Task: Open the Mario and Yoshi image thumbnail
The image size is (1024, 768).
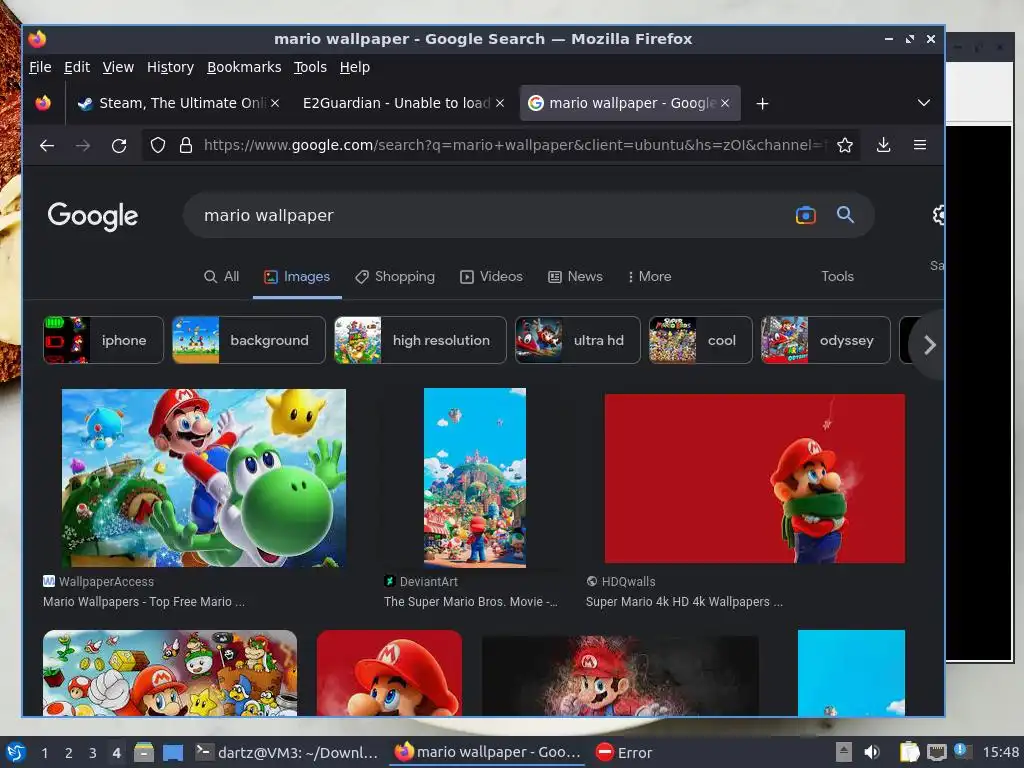Action: coord(204,477)
